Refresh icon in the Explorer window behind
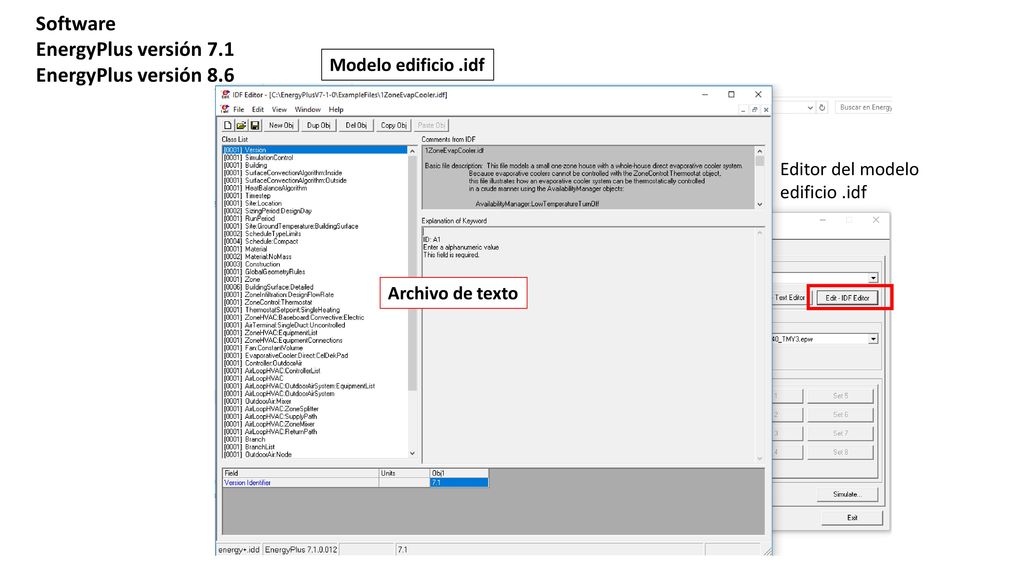Screen dimensions: 1024x576 pyautogui.click(x=822, y=108)
